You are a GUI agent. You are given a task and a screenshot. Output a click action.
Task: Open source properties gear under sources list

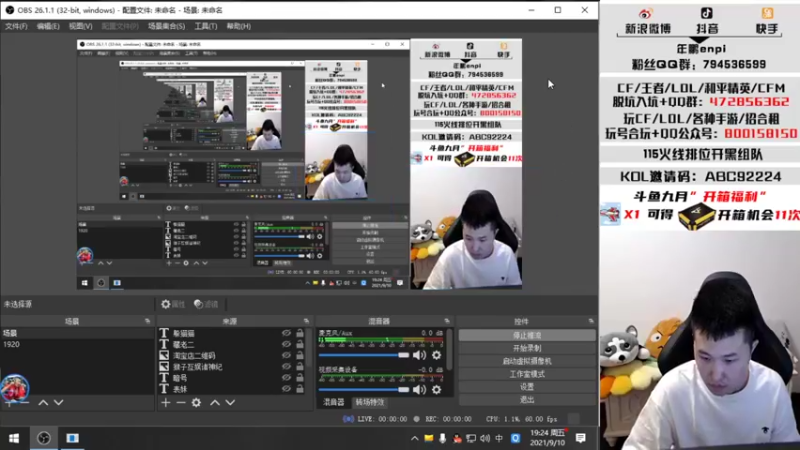[x=196, y=403]
